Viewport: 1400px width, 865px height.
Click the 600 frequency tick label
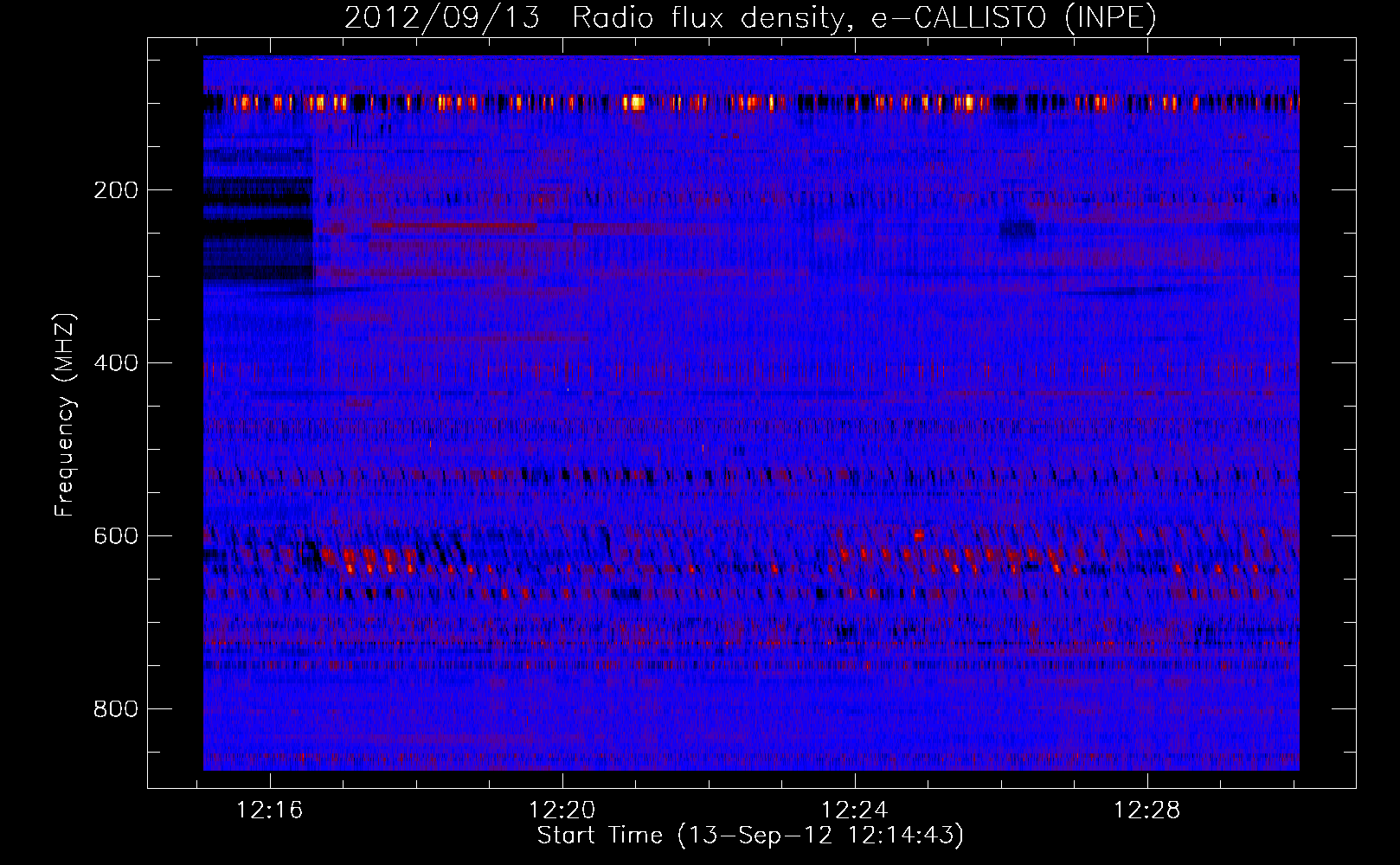click(116, 536)
